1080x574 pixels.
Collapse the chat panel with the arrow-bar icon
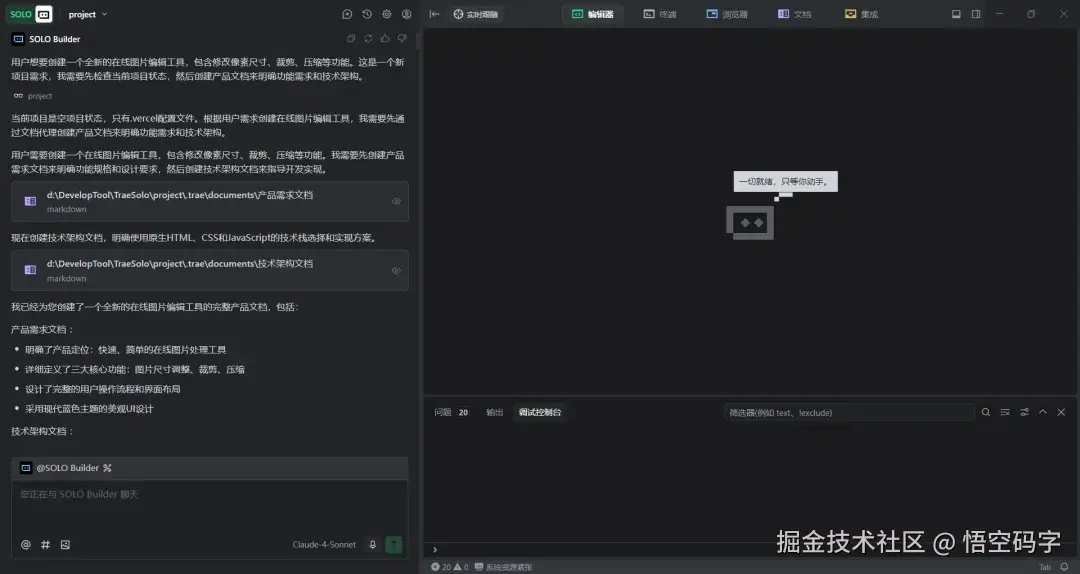click(434, 14)
